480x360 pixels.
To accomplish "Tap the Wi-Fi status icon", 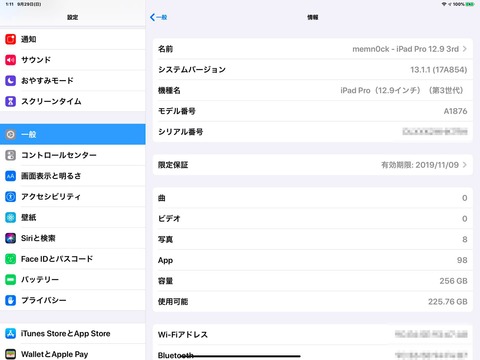I will click(x=444, y=4).
